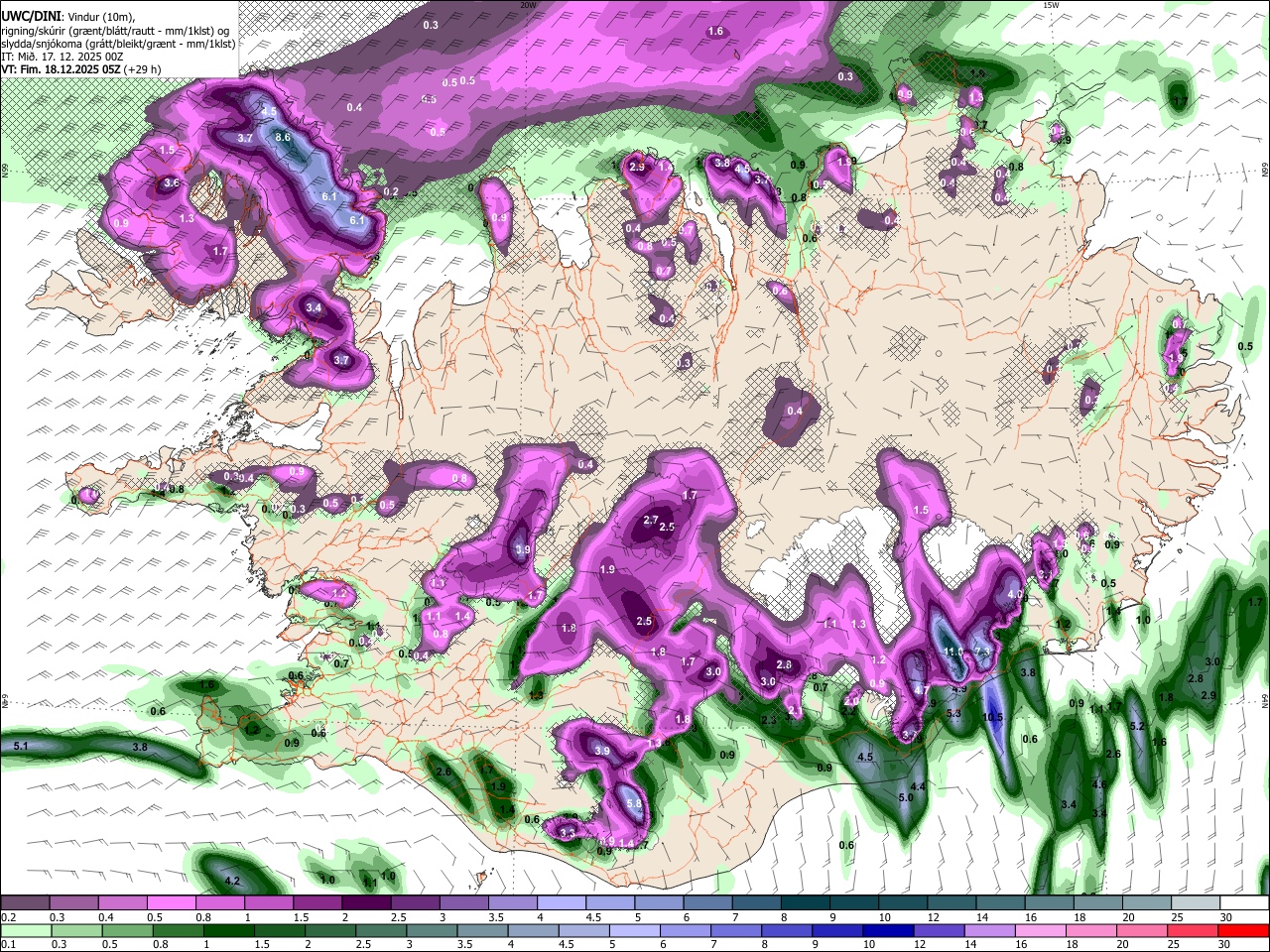
Task: Click the 15W longitude label
Action: pyautogui.click(x=1052, y=5)
